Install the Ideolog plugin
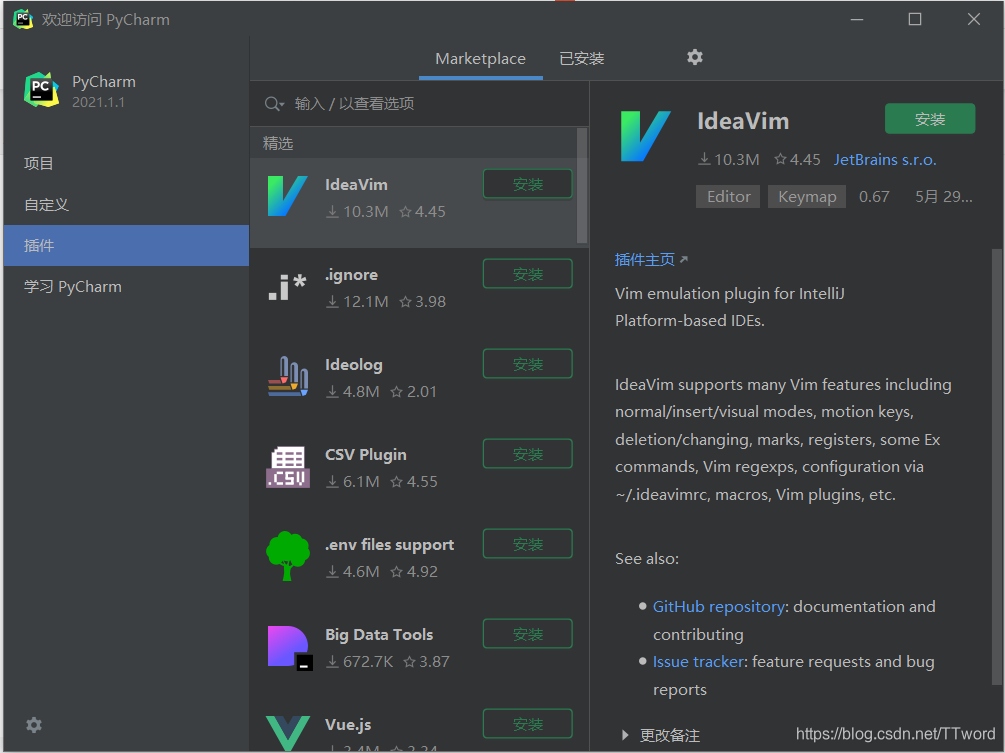The image size is (1005, 753). coord(527,364)
